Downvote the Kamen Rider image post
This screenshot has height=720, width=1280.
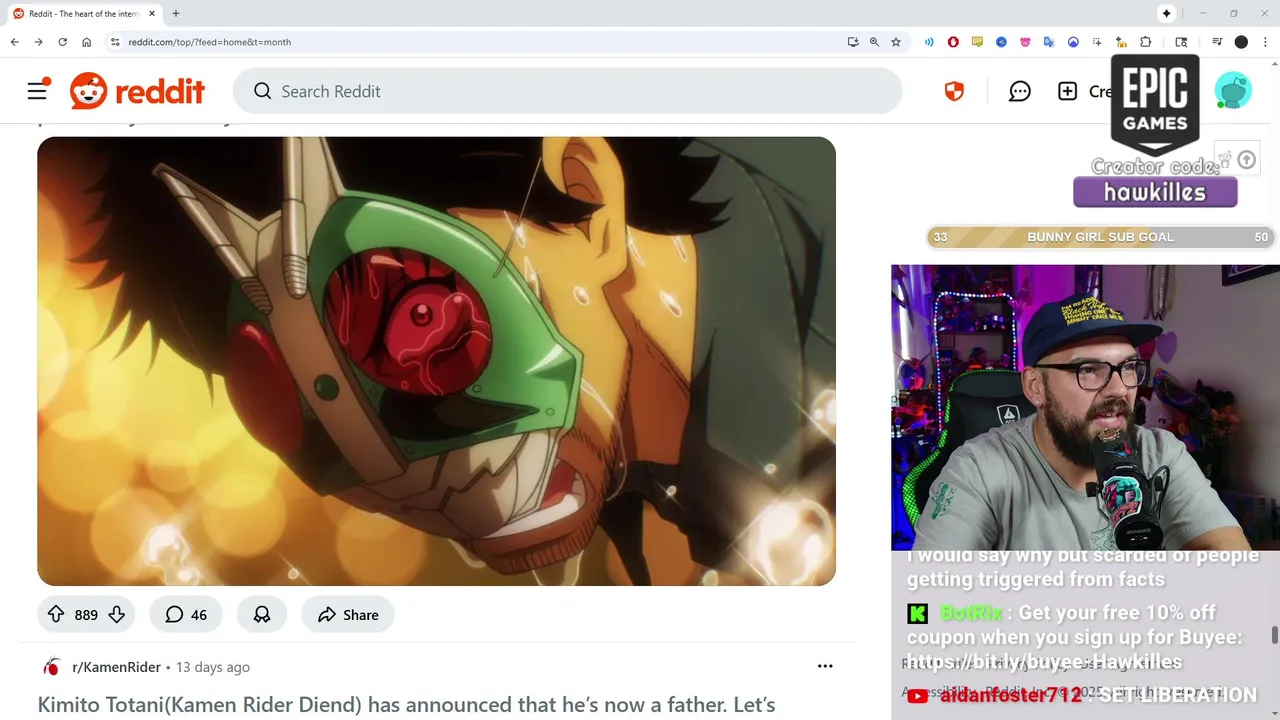pos(116,615)
